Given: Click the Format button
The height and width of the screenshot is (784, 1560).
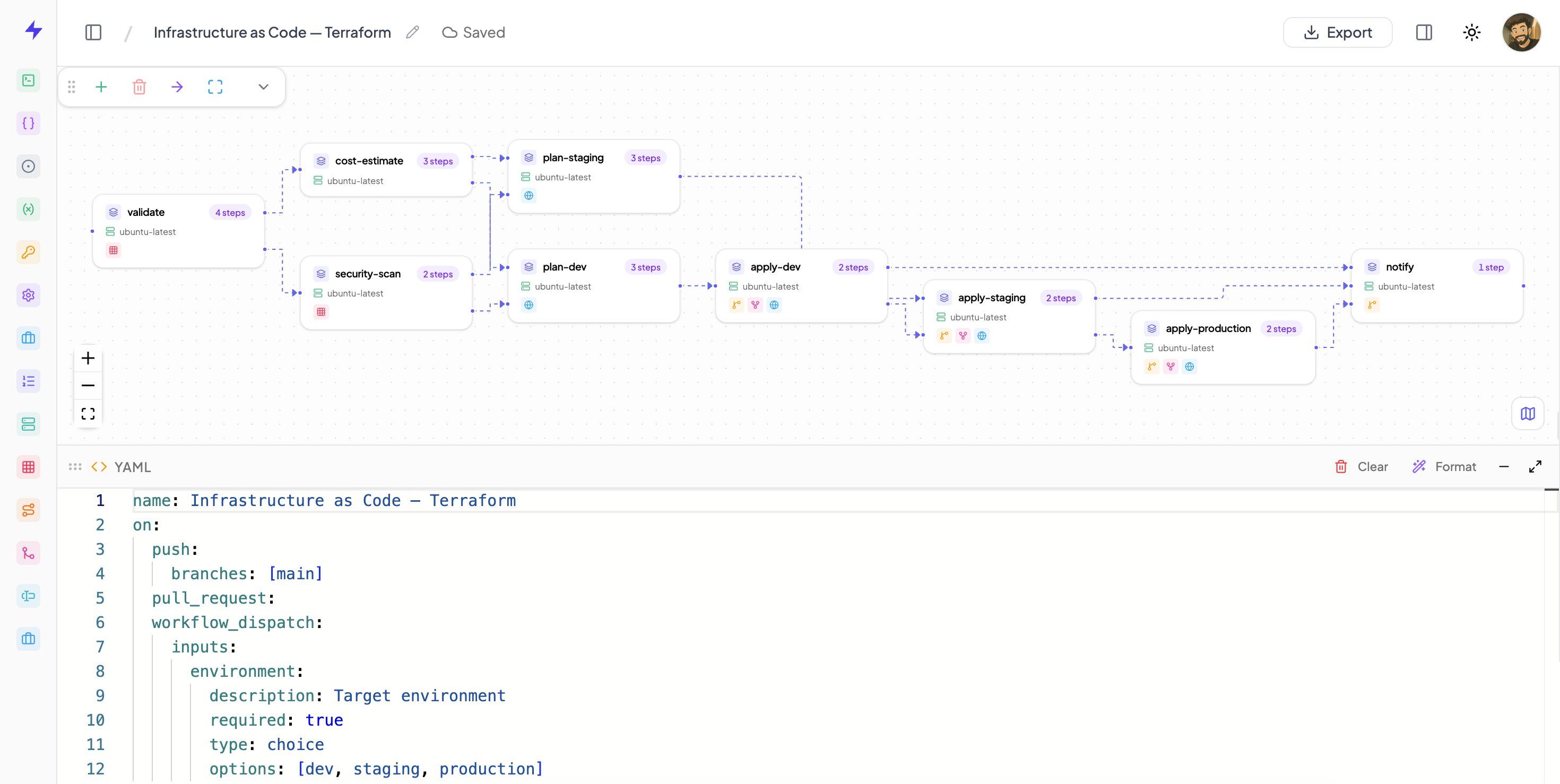Looking at the screenshot, I should (x=1444, y=467).
